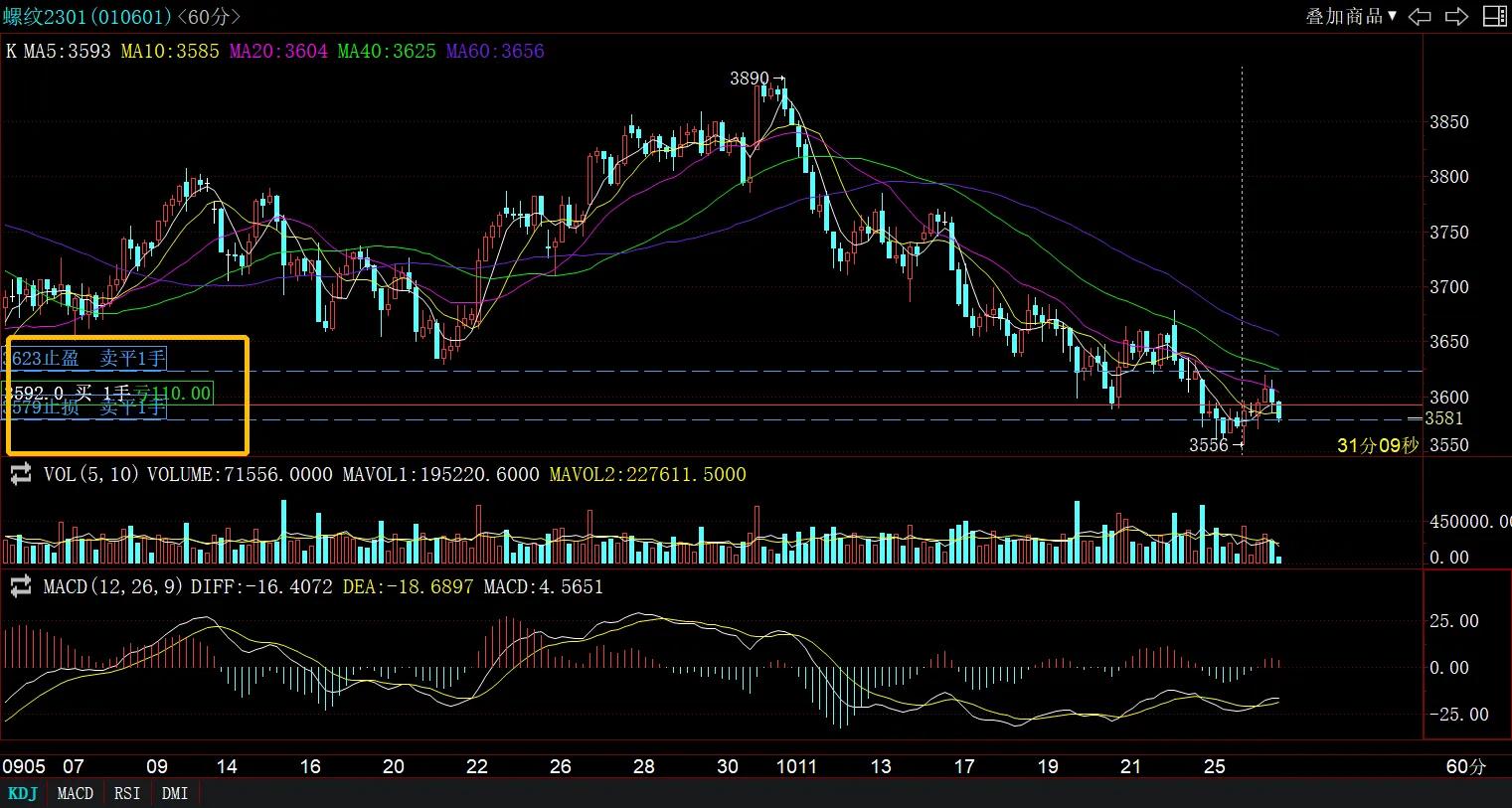Image resolution: width=1512 pixels, height=808 pixels.
Task: Select the 3592.0 买 1手 position label
Action: [108, 394]
